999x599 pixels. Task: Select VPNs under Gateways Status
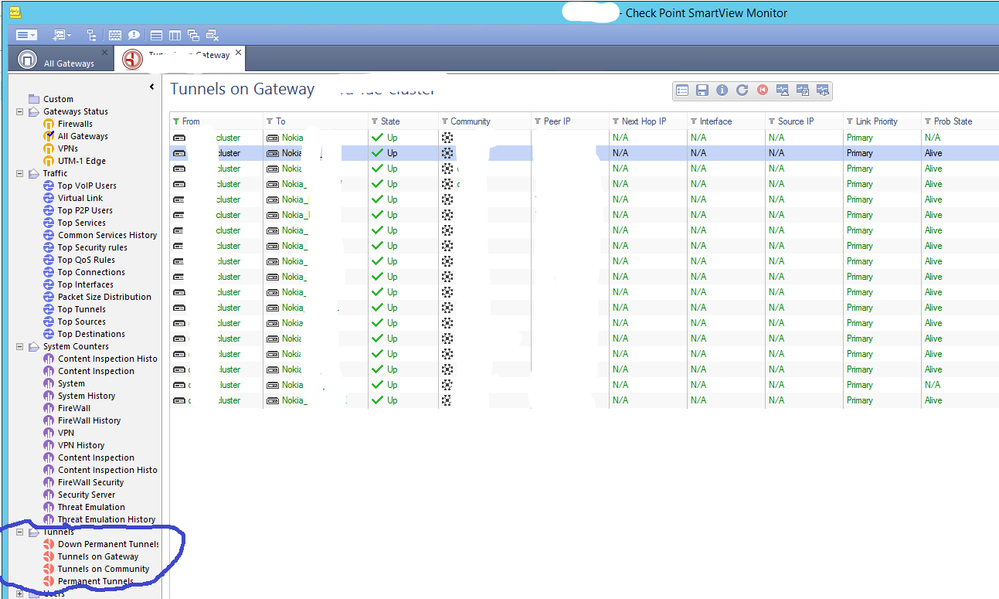tap(68, 148)
